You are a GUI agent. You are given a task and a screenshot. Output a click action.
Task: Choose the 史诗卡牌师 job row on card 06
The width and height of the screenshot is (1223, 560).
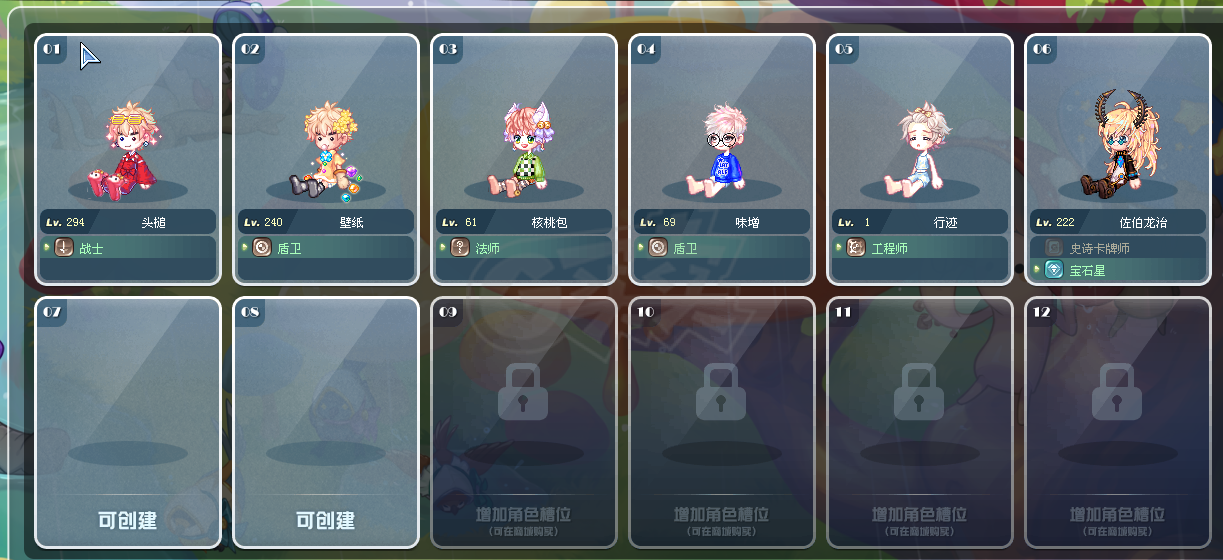(x=1119, y=247)
